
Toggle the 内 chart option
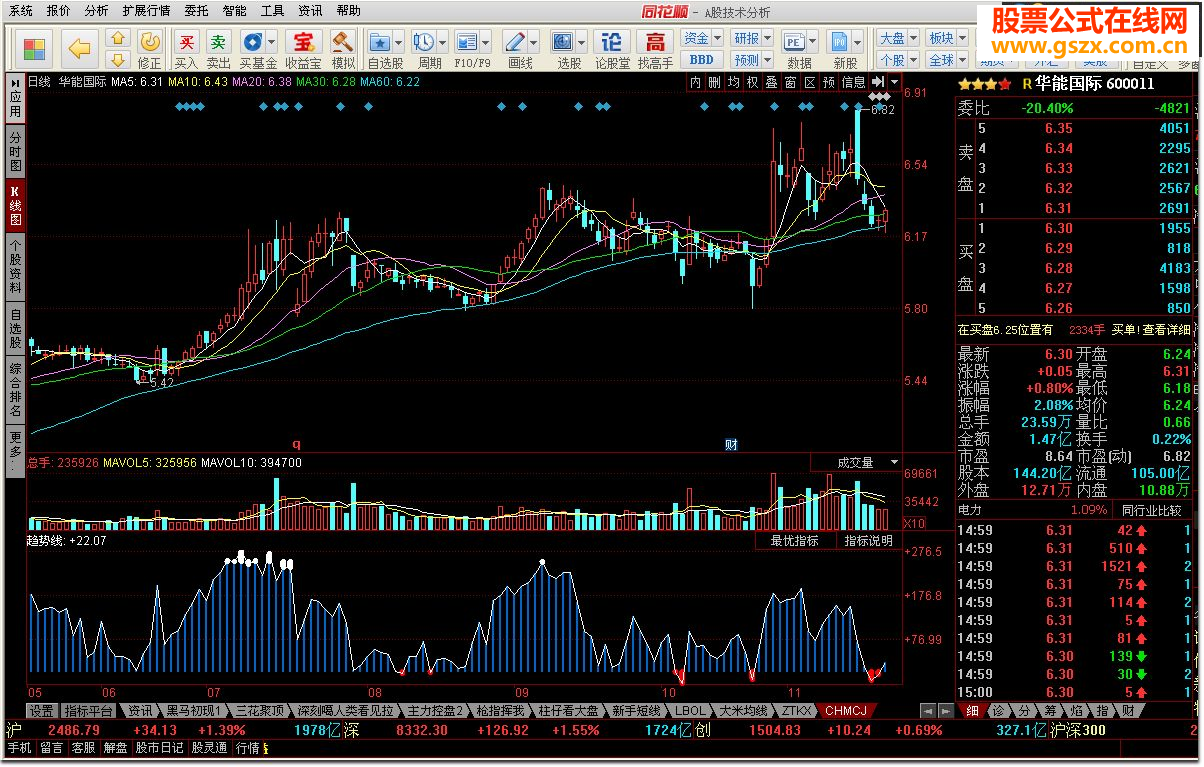pyautogui.click(x=695, y=82)
